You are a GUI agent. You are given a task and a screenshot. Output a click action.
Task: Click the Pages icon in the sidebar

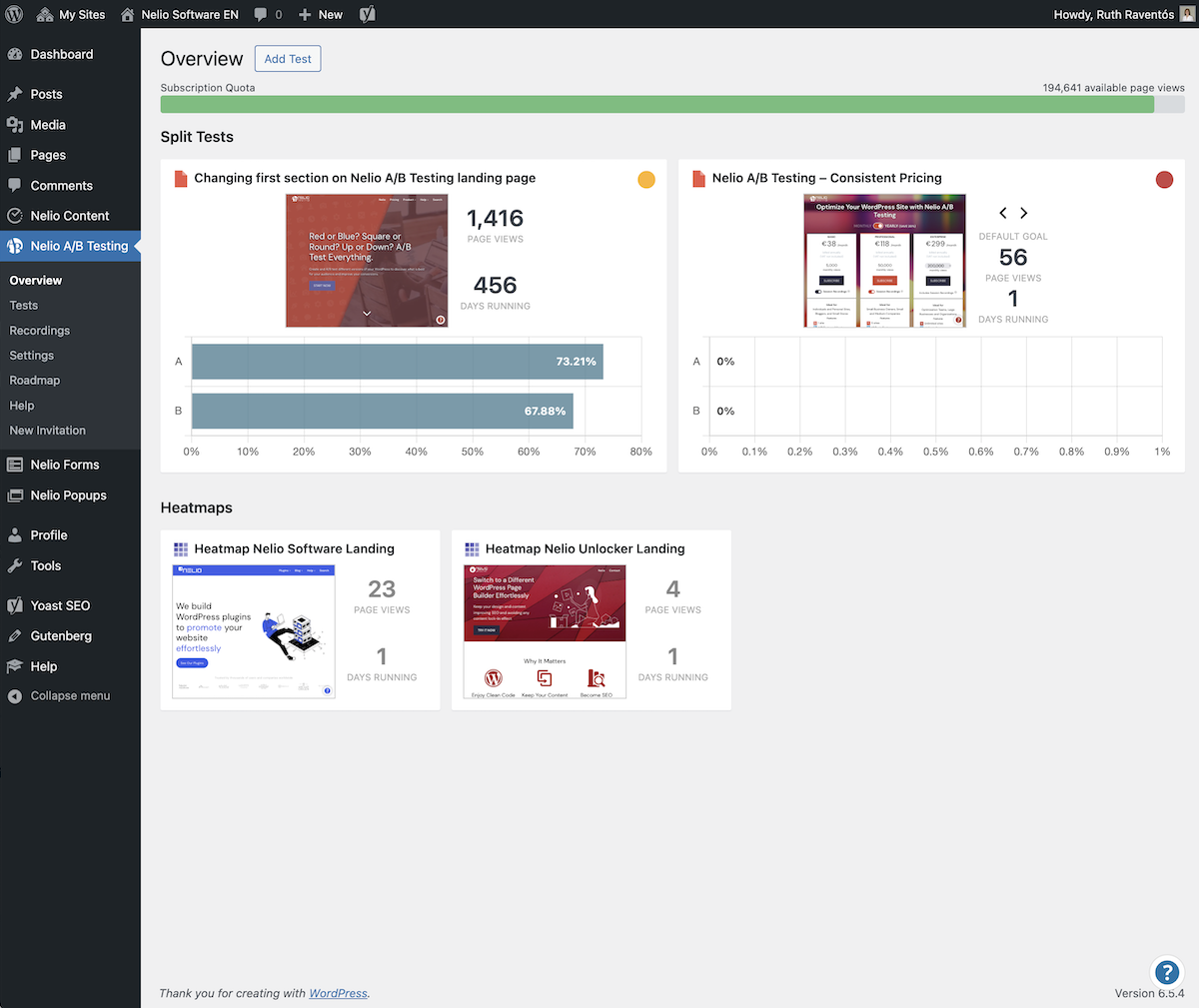[15, 155]
